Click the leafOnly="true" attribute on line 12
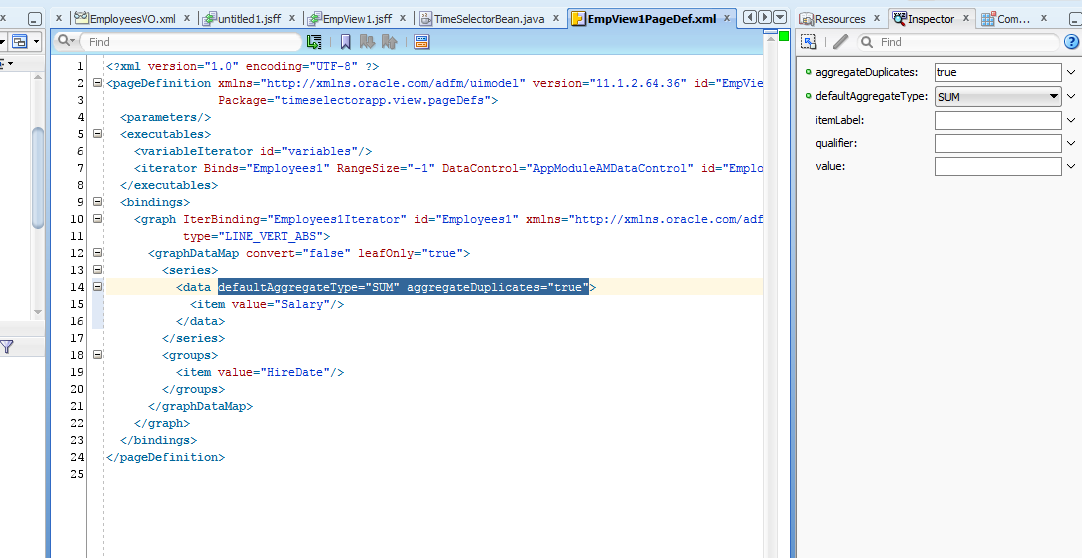This screenshot has width=1082, height=558. (411, 253)
